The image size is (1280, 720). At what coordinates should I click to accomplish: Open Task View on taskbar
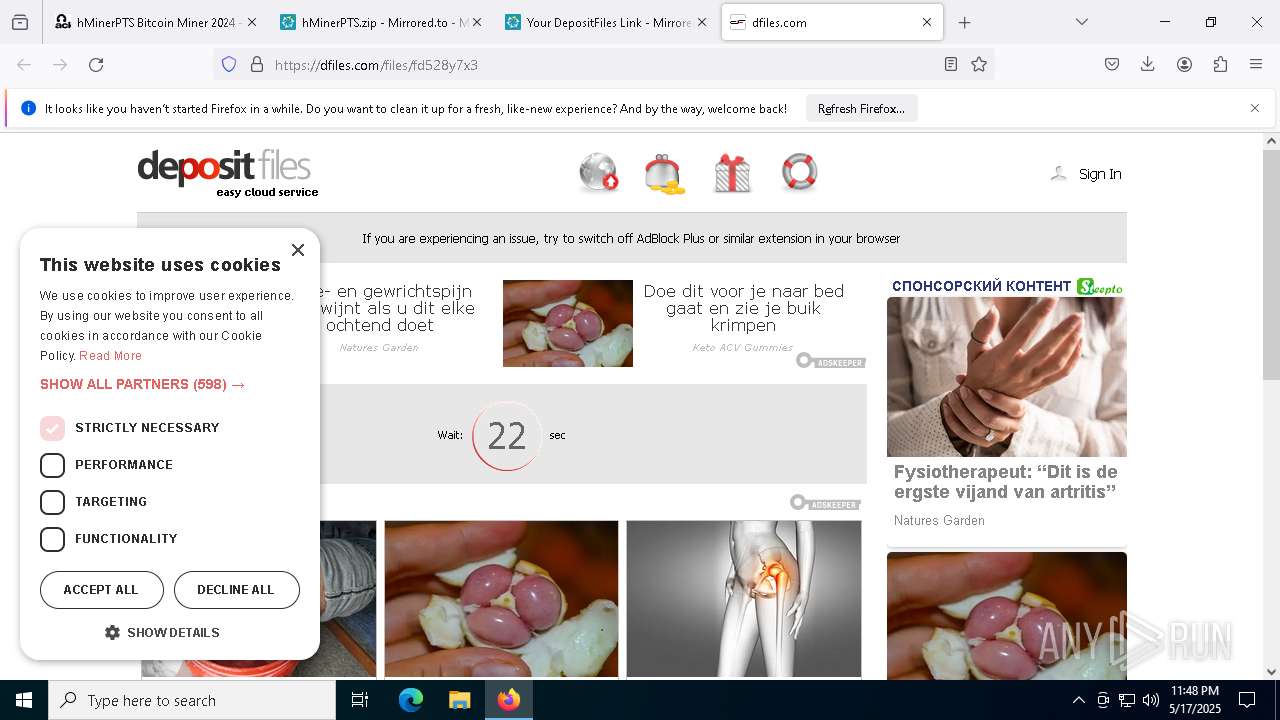360,700
